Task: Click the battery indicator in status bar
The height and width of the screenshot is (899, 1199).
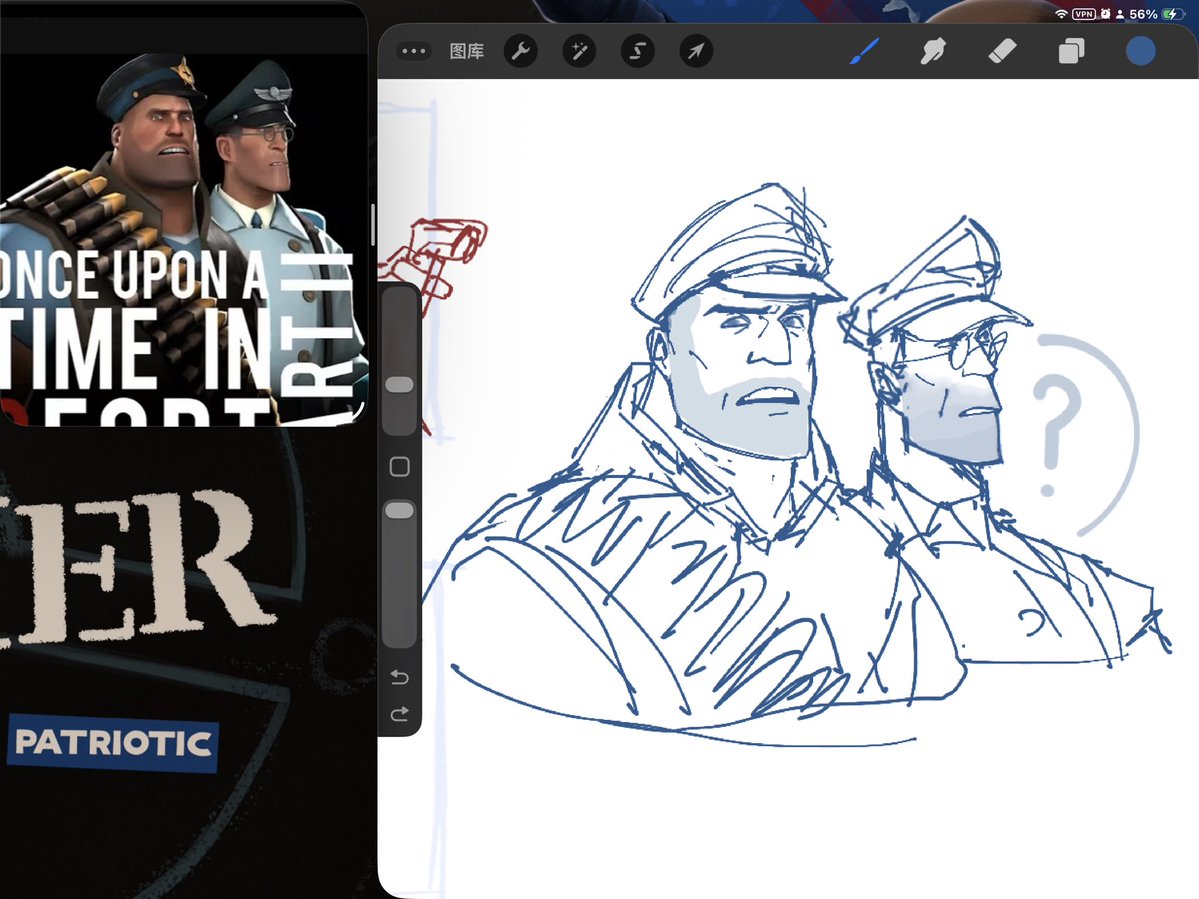Action: (1171, 14)
